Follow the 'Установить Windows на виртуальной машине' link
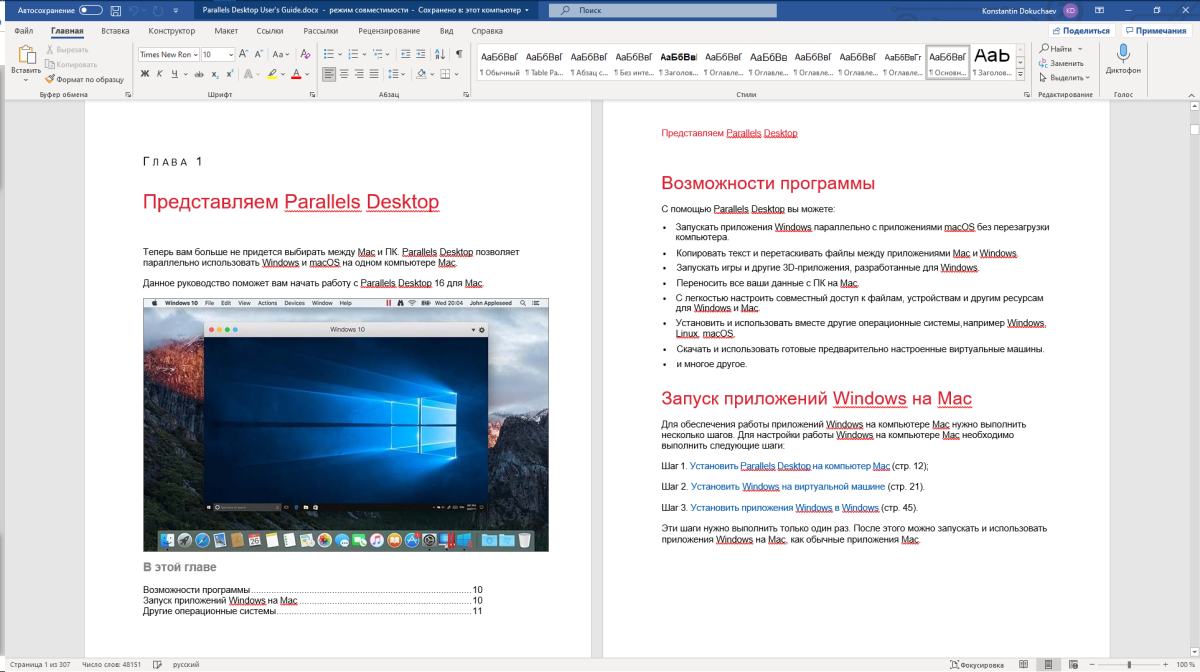The width and height of the screenshot is (1200, 672). pos(787,487)
